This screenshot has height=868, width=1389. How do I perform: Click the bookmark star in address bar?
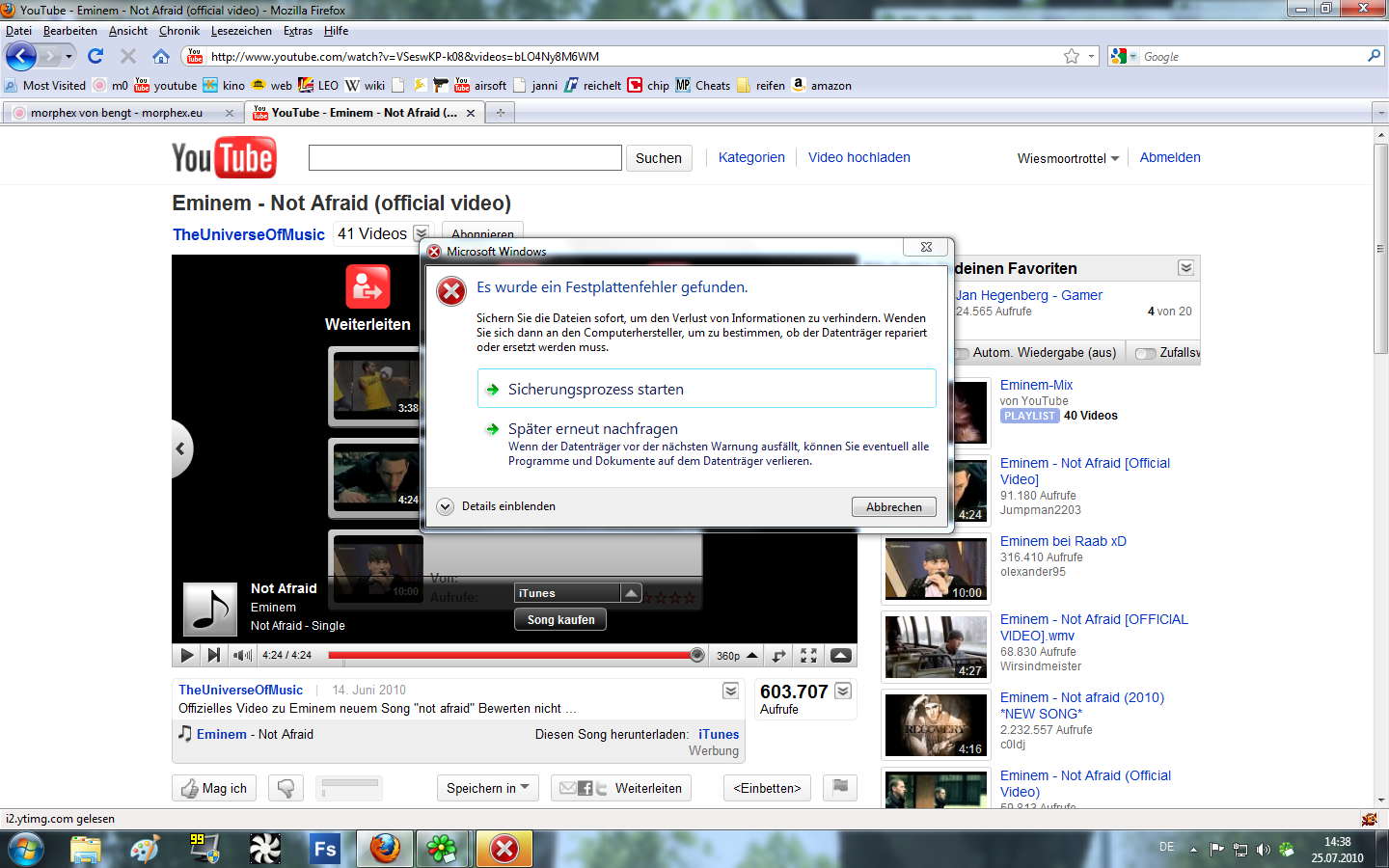point(1072,56)
